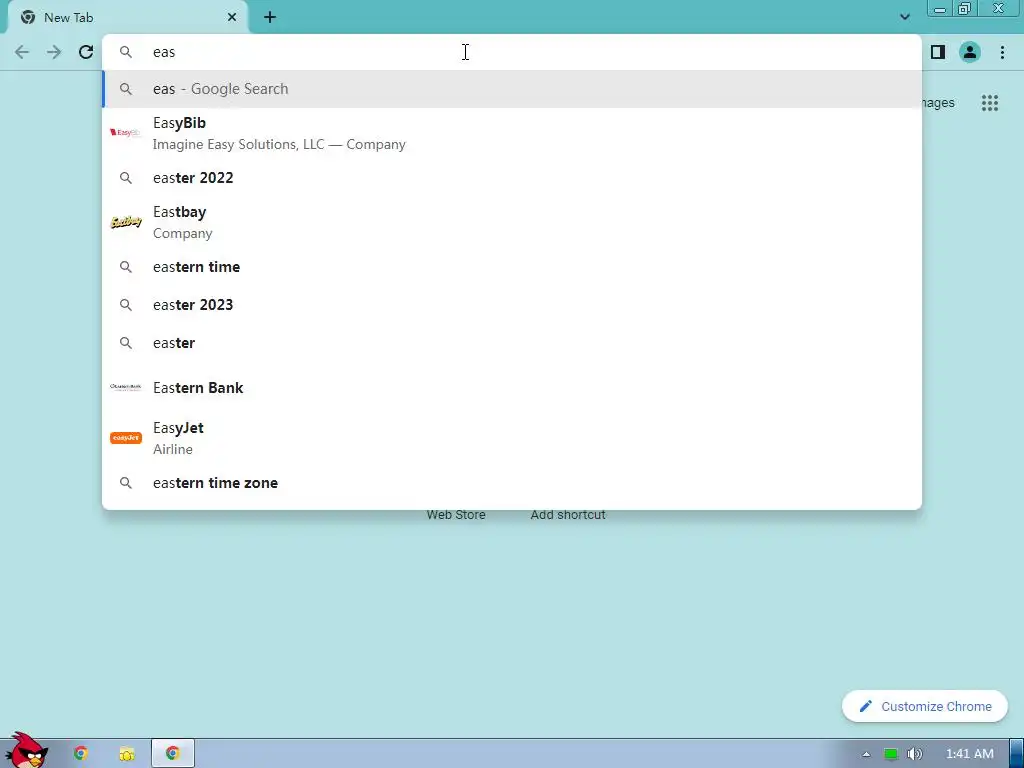This screenshot has width=1024, height=768.
Task: Select 'eastern time' suggestion
Action: tap(512, 267)
